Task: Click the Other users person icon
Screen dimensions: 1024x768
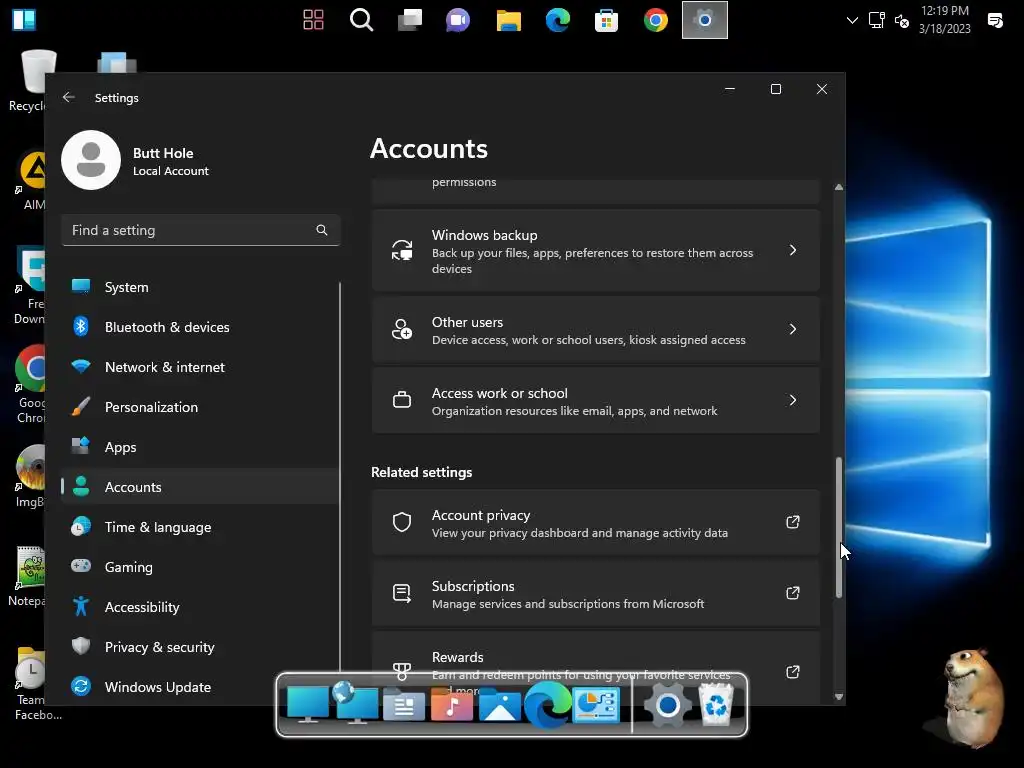Action: click(402, 329)
